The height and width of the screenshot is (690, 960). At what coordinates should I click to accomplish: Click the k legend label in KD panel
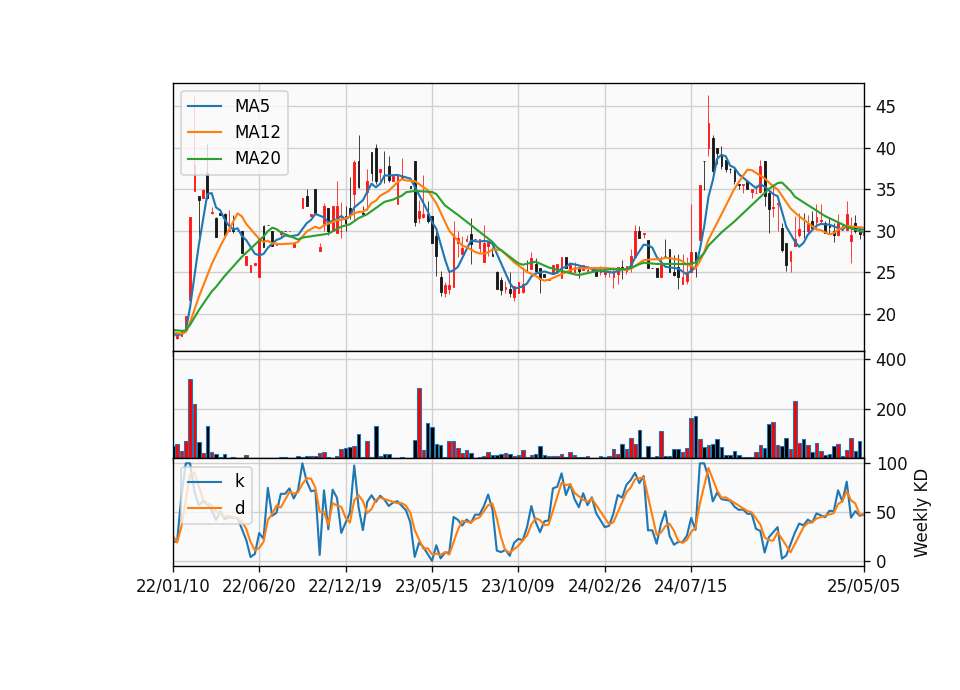(239, 481)
